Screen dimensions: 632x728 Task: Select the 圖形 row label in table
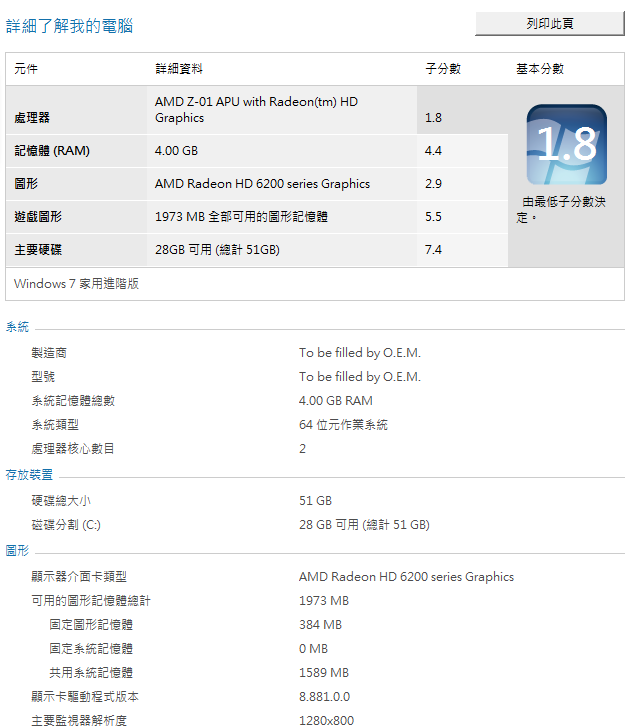(x=26, y=184)
